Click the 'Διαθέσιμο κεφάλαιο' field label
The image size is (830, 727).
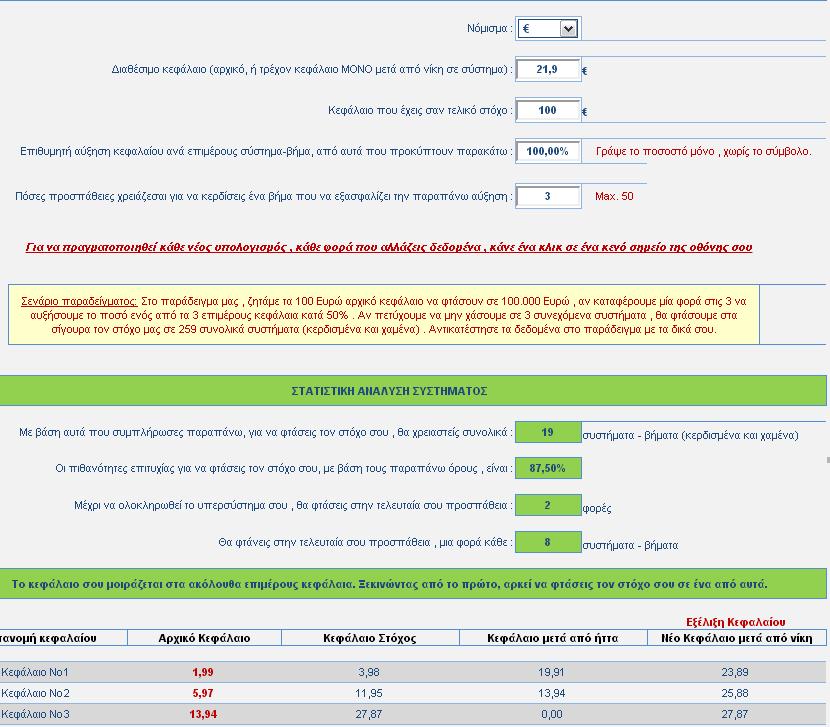(312, 69)
